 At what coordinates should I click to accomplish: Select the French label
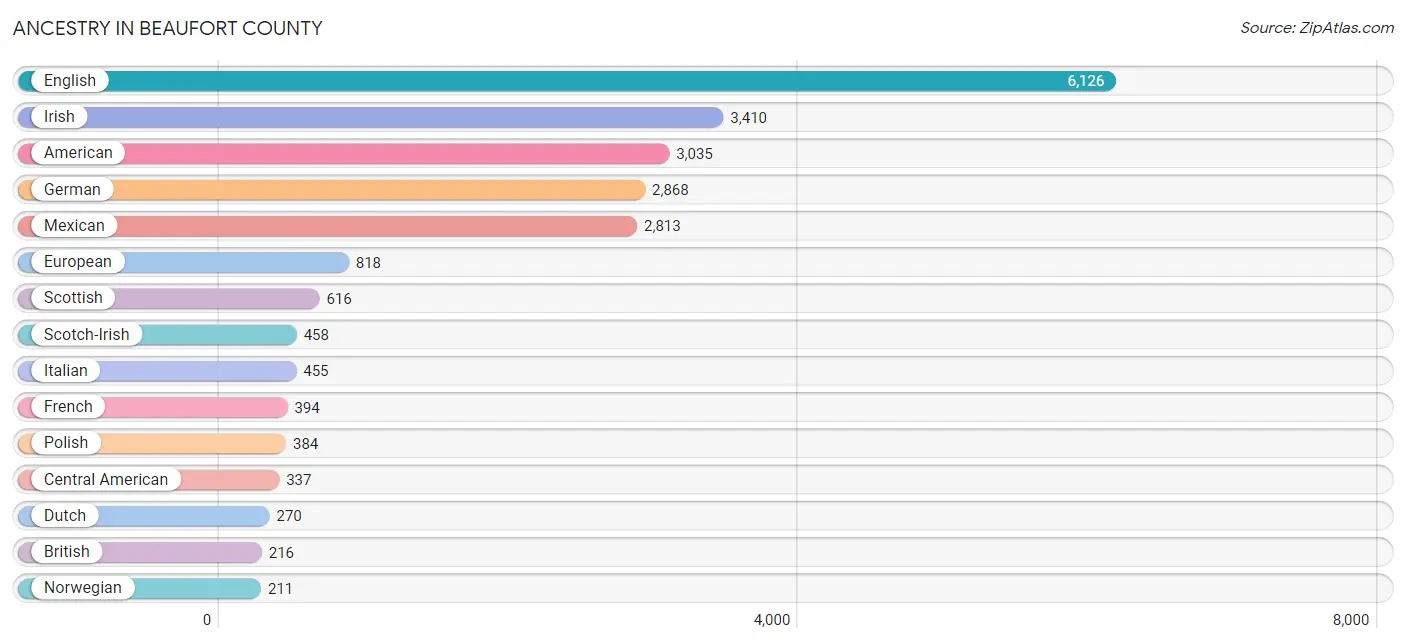coord(68,407)
